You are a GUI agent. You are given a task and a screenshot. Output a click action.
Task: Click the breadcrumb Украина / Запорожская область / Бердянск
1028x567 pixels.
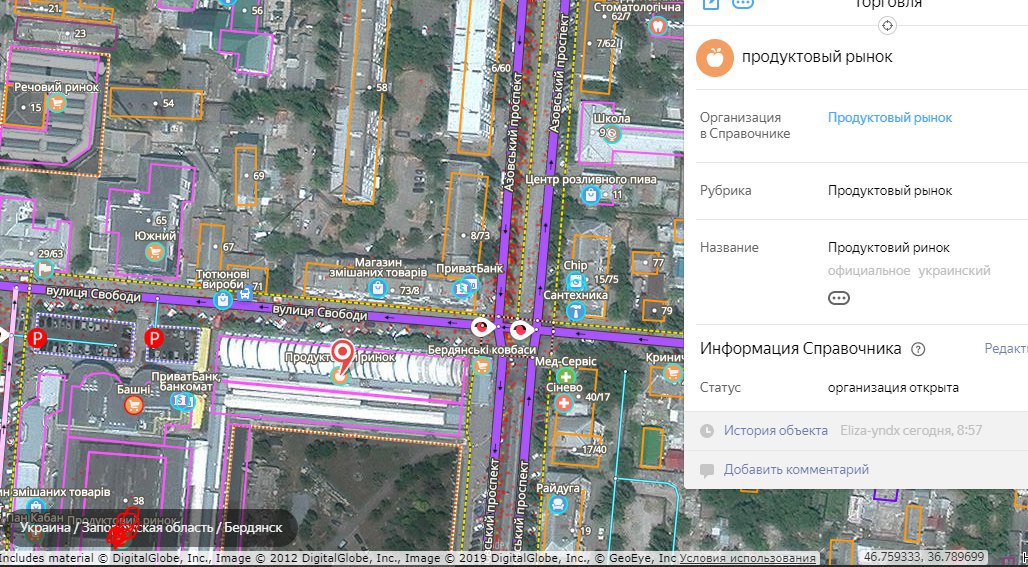pos(151,528)
